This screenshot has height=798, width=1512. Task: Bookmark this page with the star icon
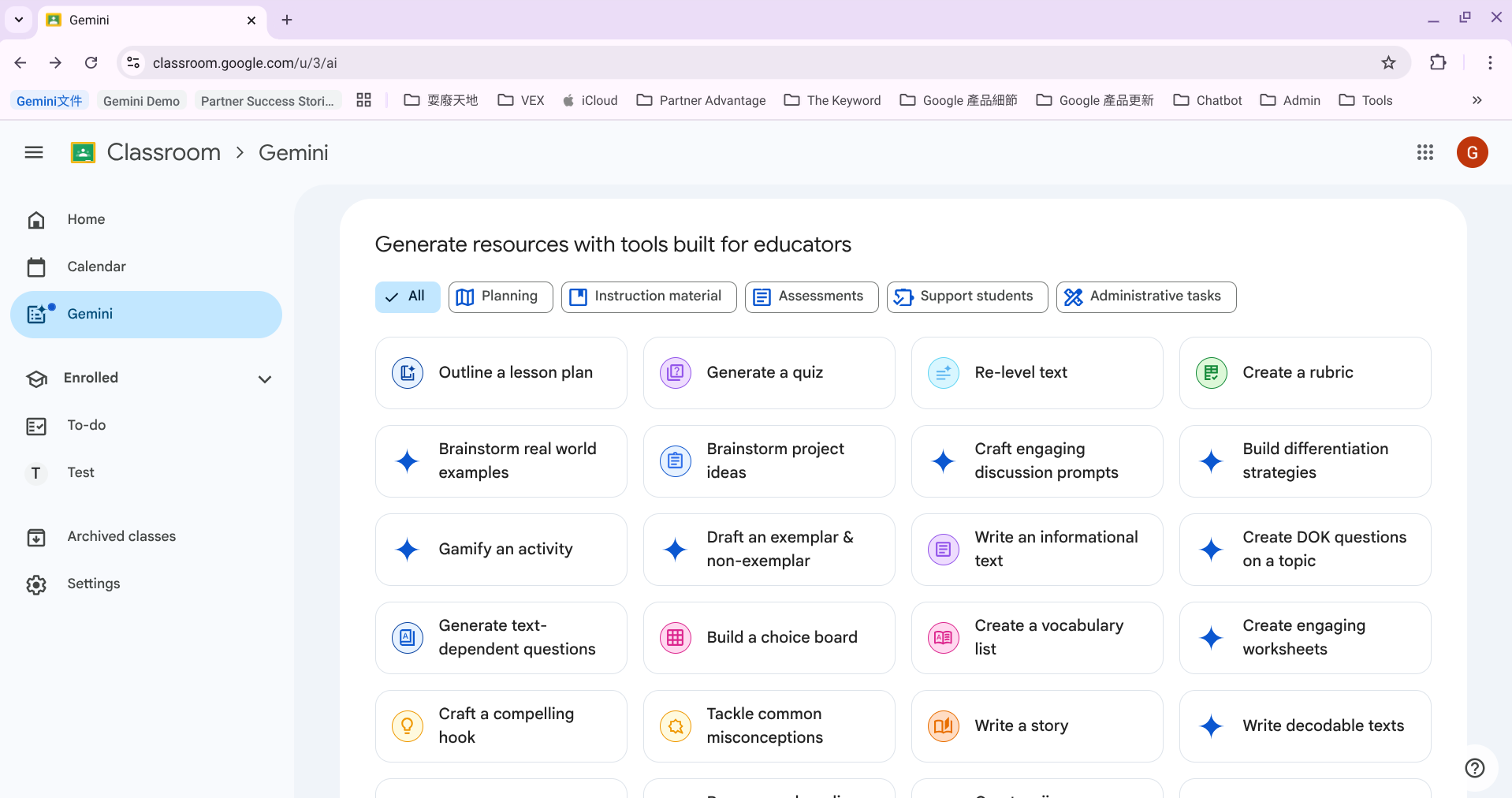1388,63
